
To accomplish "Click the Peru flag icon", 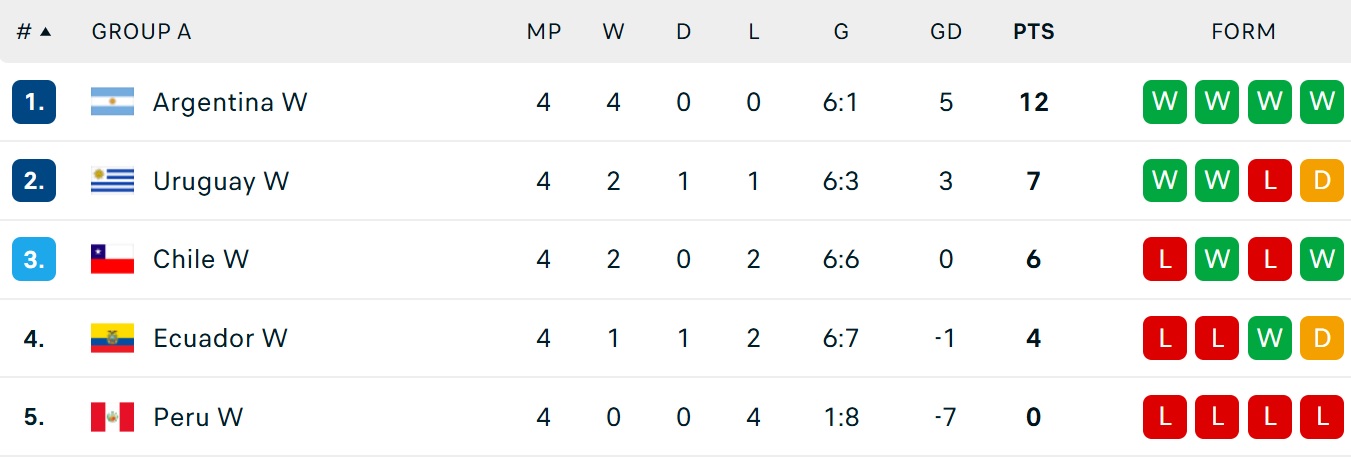I will (112, 417).
